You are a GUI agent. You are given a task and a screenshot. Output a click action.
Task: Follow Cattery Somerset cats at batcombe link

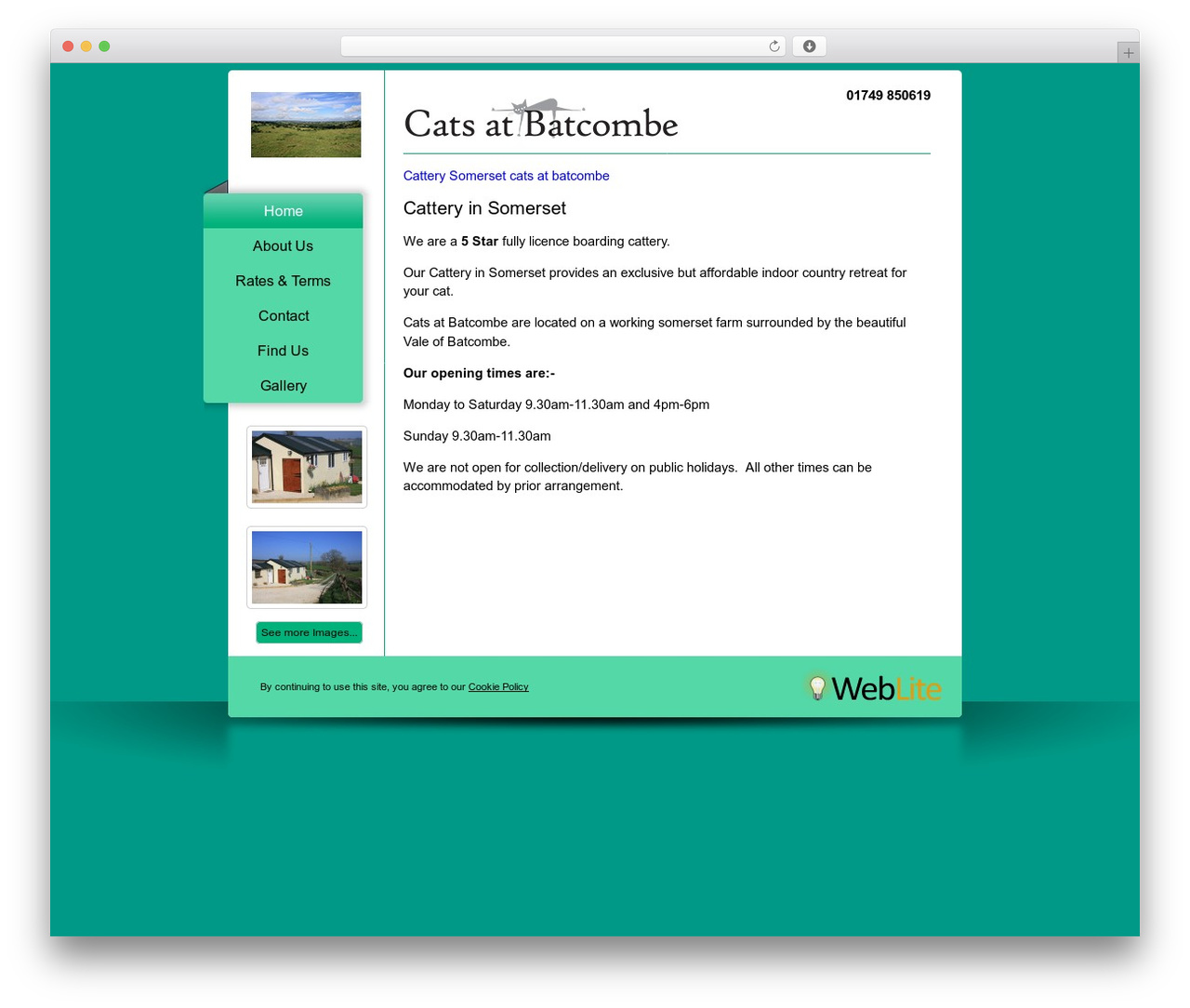pos(506,176)
